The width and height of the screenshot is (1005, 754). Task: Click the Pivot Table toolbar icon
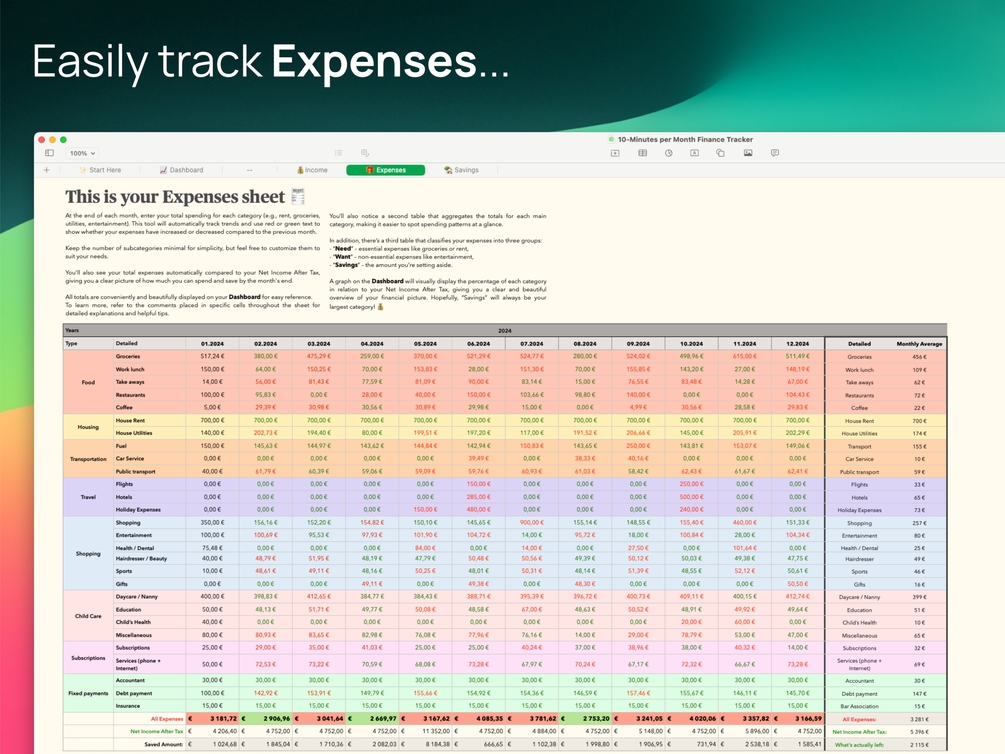point(365,153)
